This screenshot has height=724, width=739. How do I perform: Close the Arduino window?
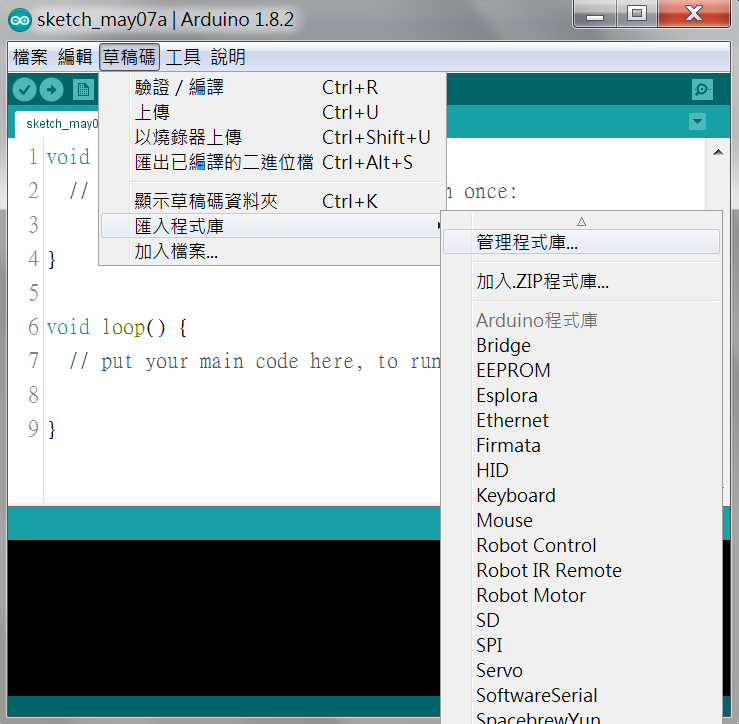coord(694,14)
